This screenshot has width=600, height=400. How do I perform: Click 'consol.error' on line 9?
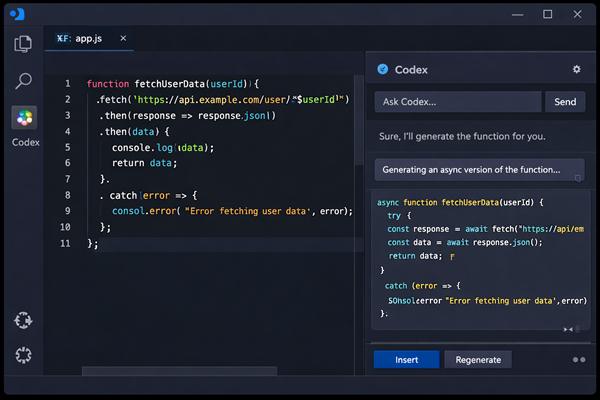(144, 211)
